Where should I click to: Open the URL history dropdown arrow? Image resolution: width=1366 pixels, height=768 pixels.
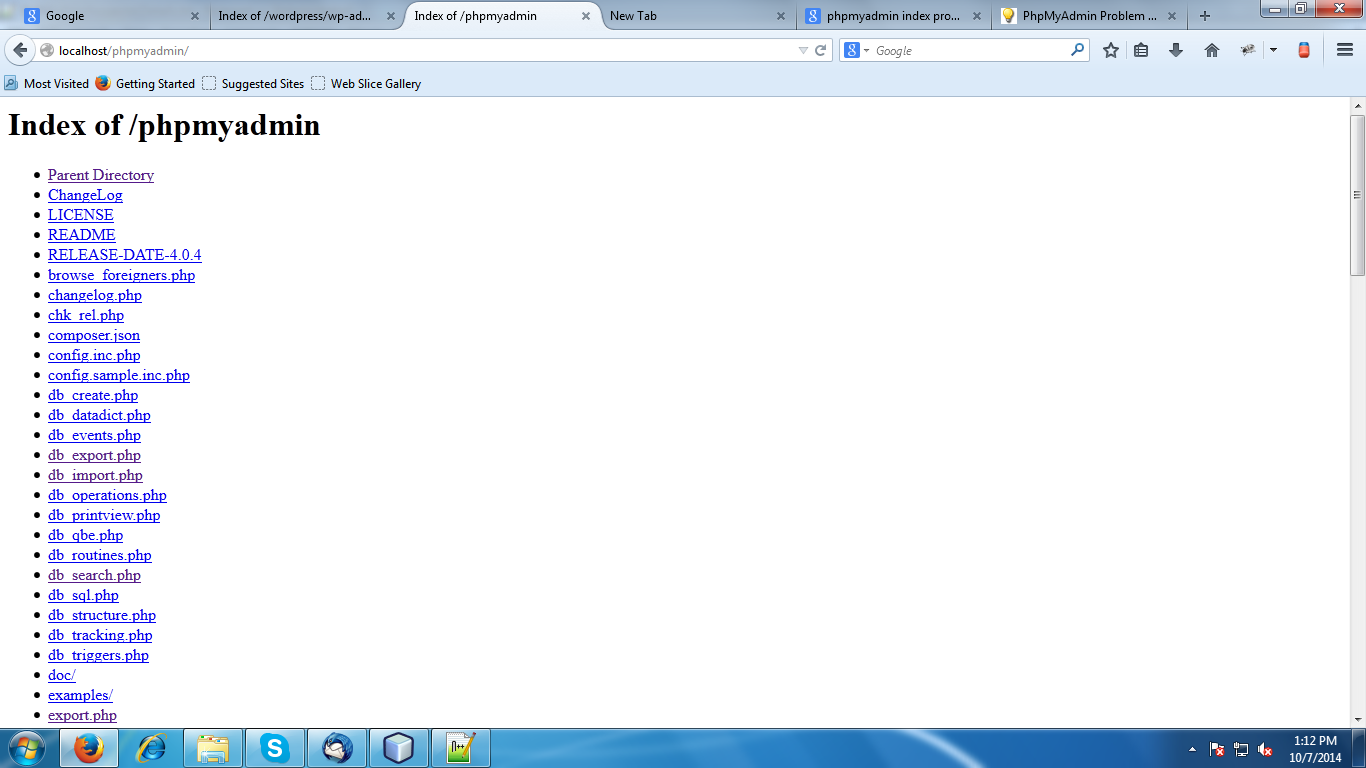(x=803, y=50)
